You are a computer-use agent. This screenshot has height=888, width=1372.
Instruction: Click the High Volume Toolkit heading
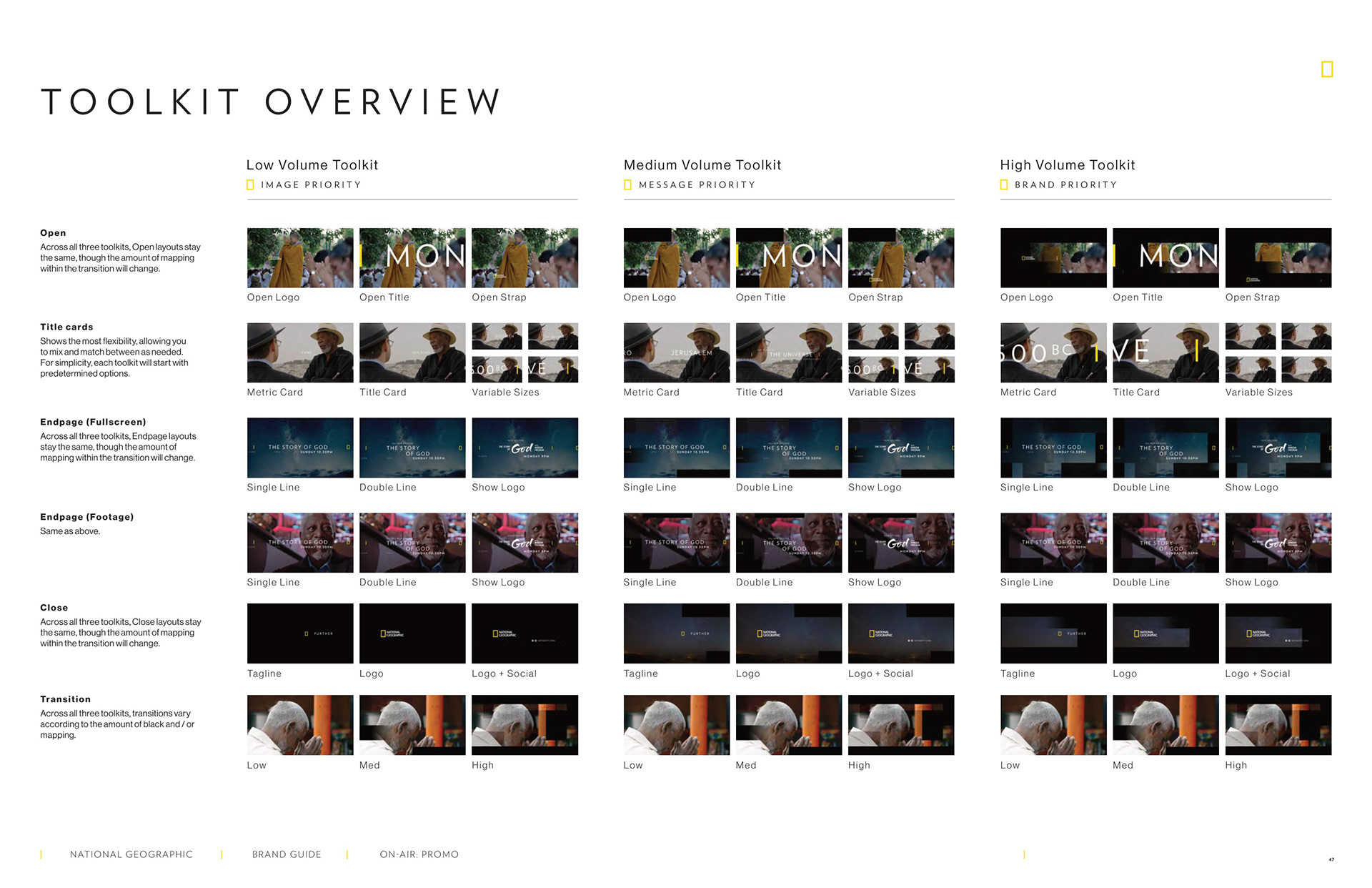(1068, 165)
